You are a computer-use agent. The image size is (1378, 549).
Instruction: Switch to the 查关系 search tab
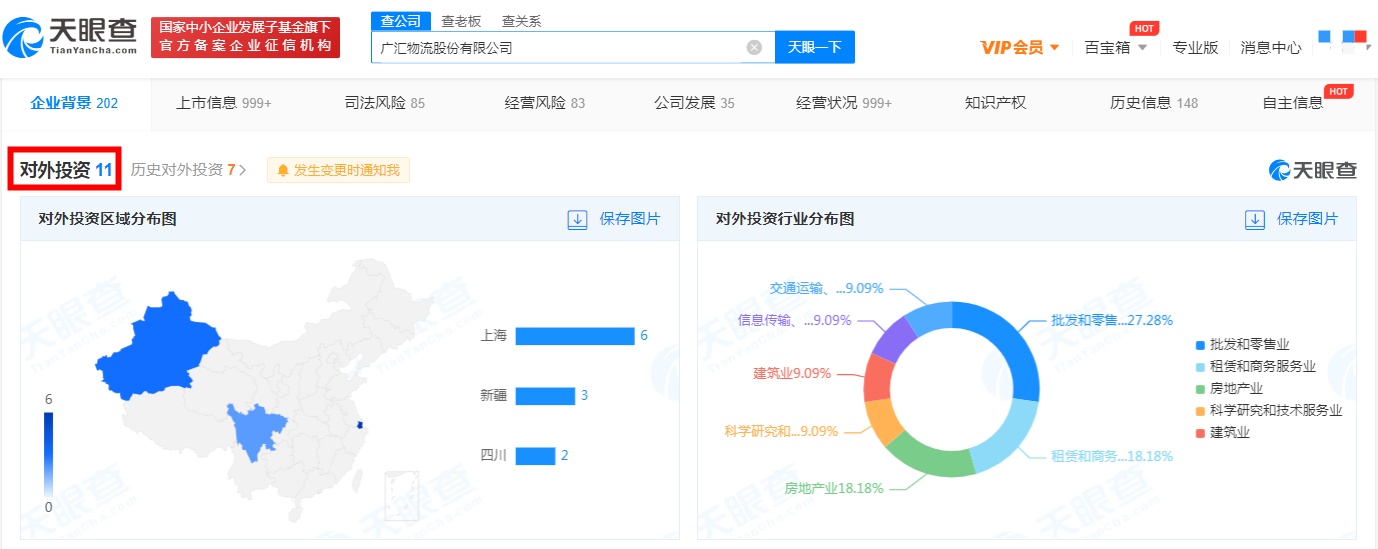[521, 21]
